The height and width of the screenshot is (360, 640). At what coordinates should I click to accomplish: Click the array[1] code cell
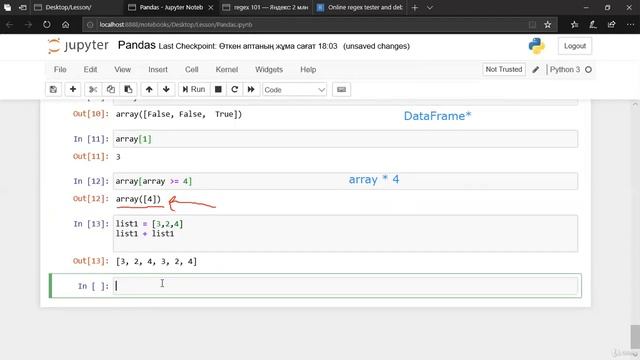[345, 139]
